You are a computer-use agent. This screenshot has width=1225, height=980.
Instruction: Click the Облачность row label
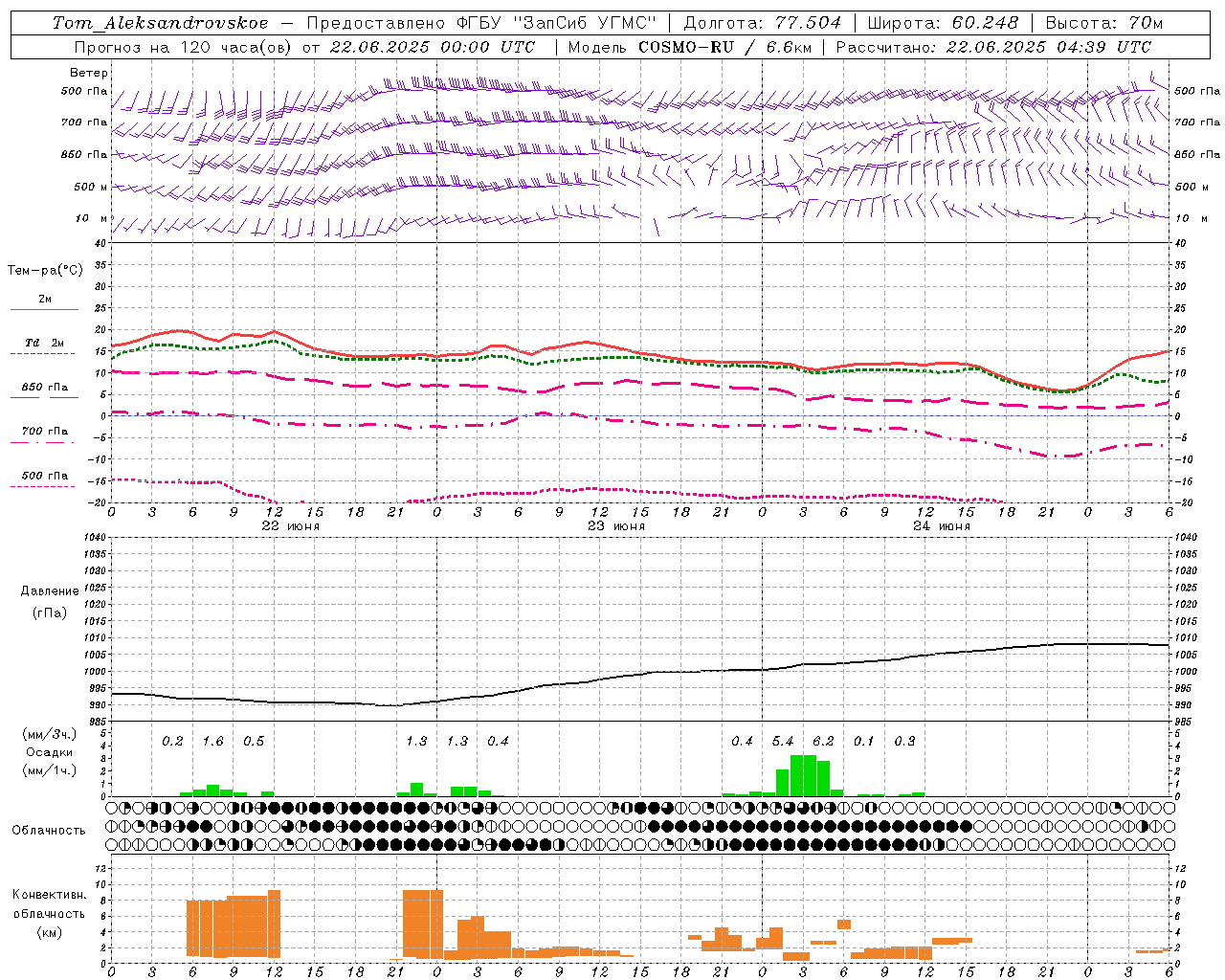tap(49, 830)
